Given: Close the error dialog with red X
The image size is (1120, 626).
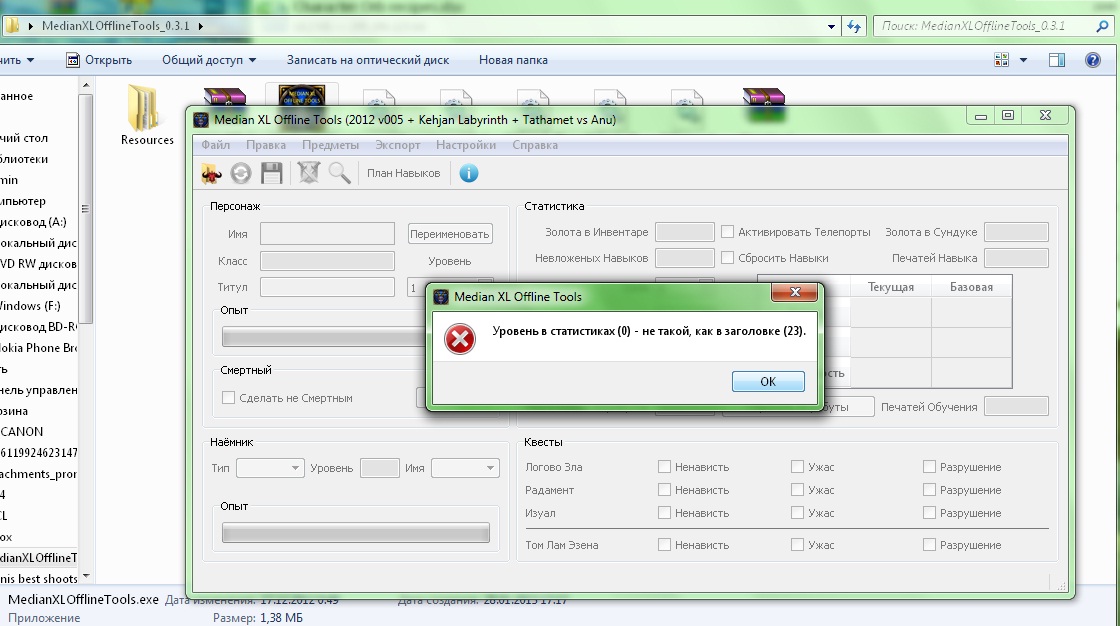Looking at the screenshot, I should (x=794, y=292).
